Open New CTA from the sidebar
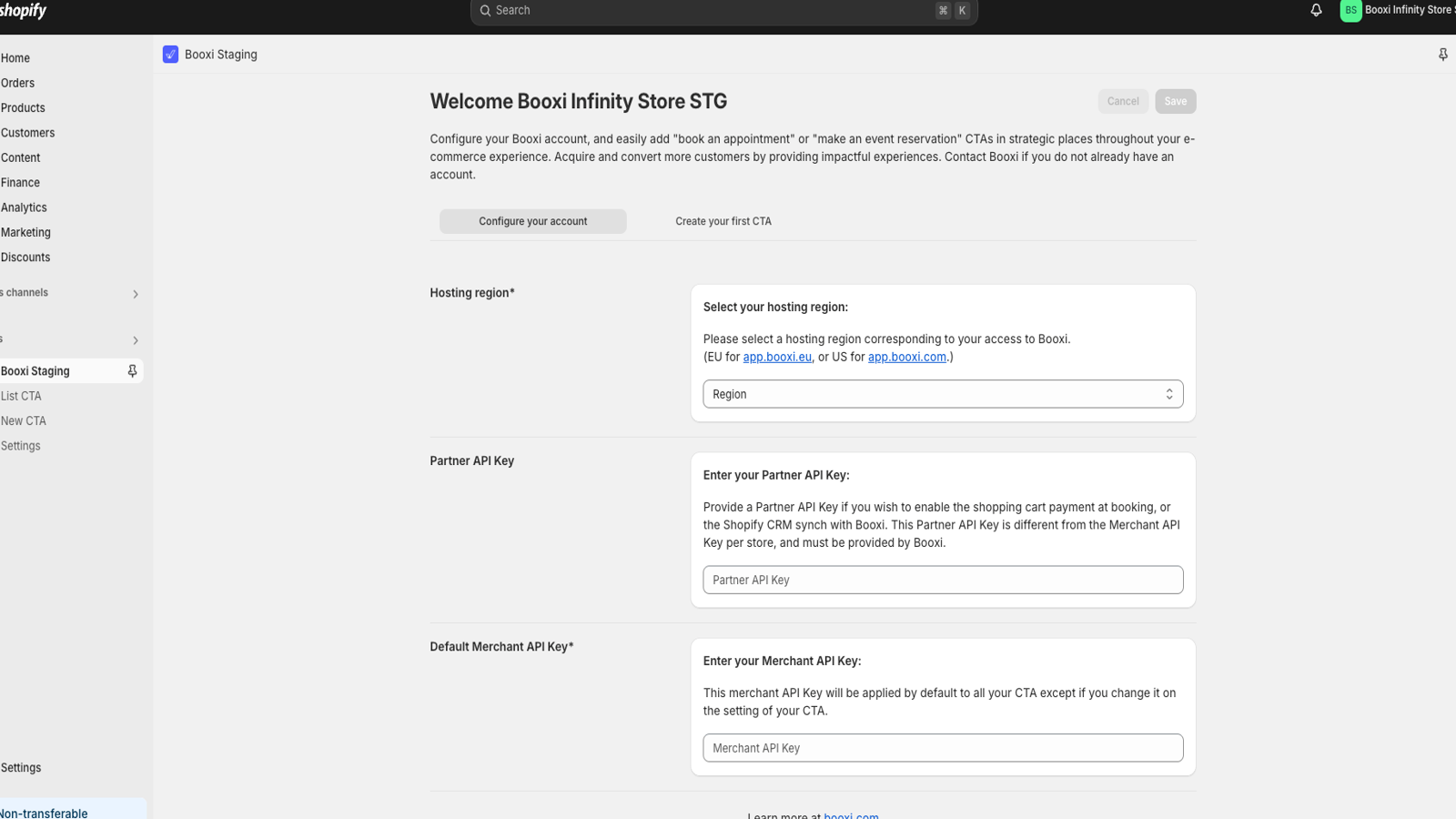Screen dimensions: 1456x819 coord(24,420)
